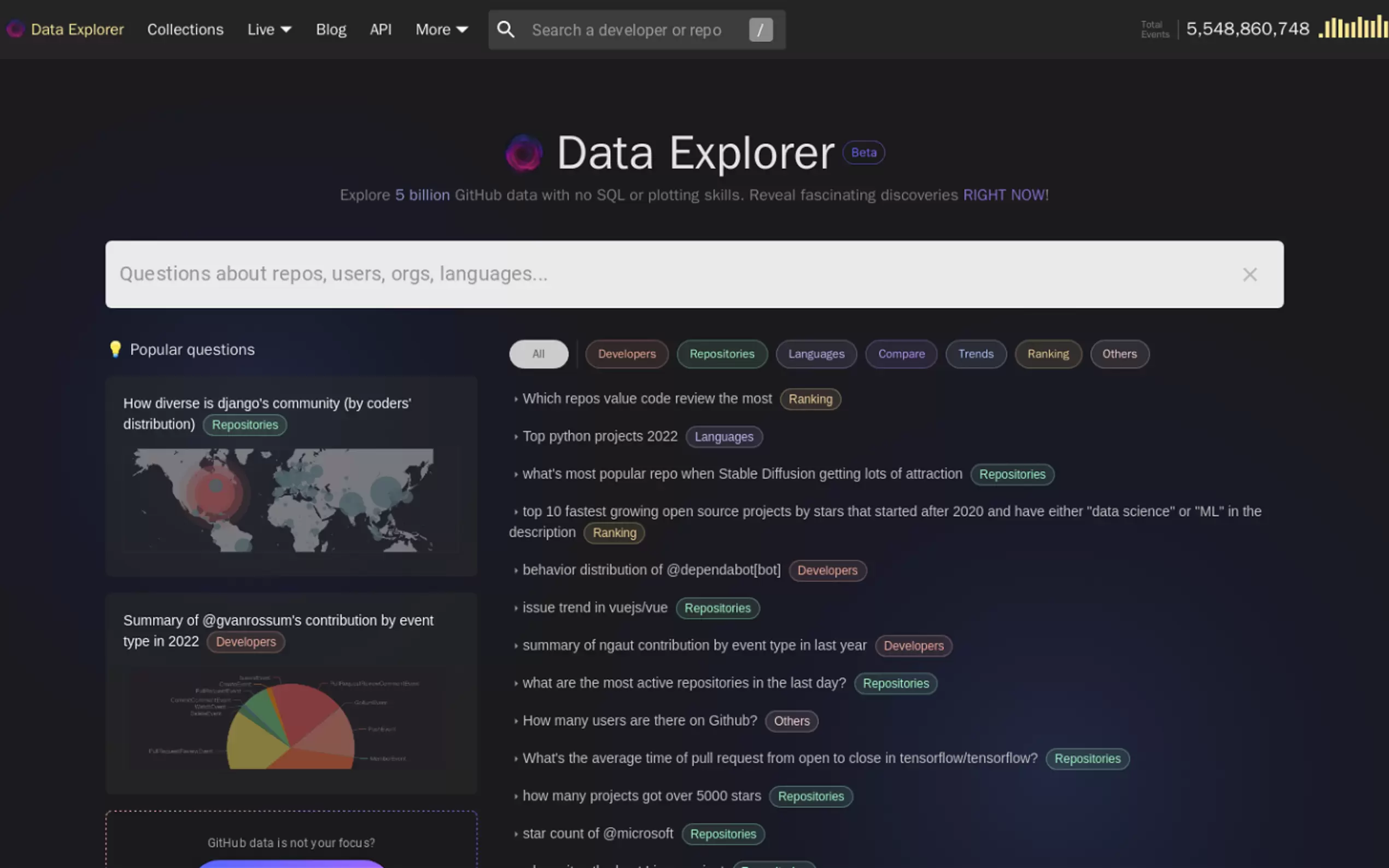The height and width of the screenshot is (868, 1389).
Task: Click the slash keyboard shortcut badge
Action: click(761, 30)
